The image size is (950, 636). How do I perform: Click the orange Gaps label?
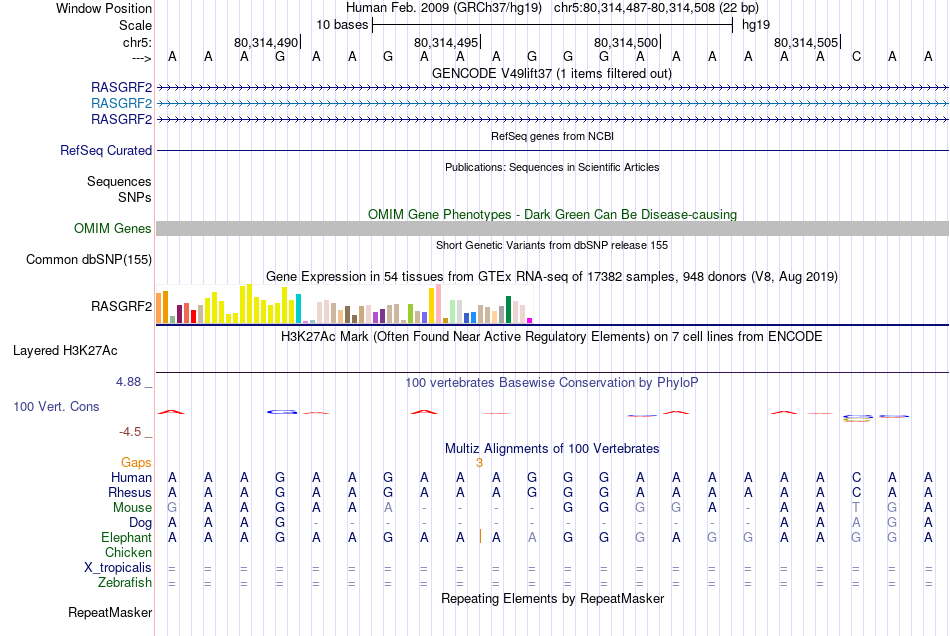tap(136, 462)
